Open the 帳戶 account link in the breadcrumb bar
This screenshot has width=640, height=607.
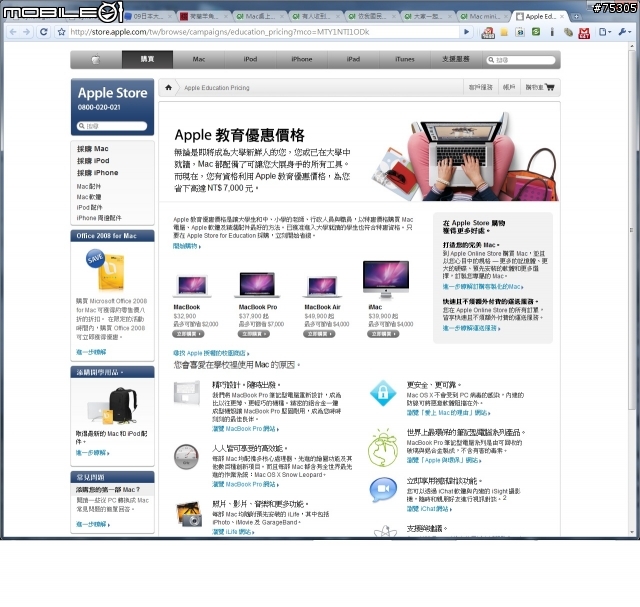coord(509,87)
